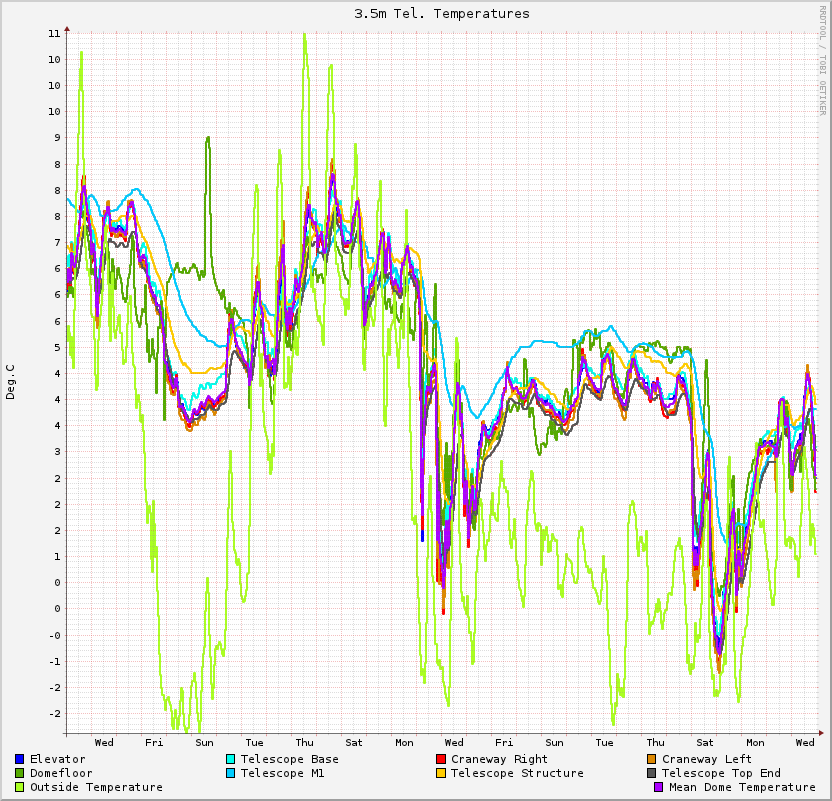Click the 11 tick label on the y-axis
Image resolution: width=832 pixels, height=801 pixels.
tap(54, 33)
